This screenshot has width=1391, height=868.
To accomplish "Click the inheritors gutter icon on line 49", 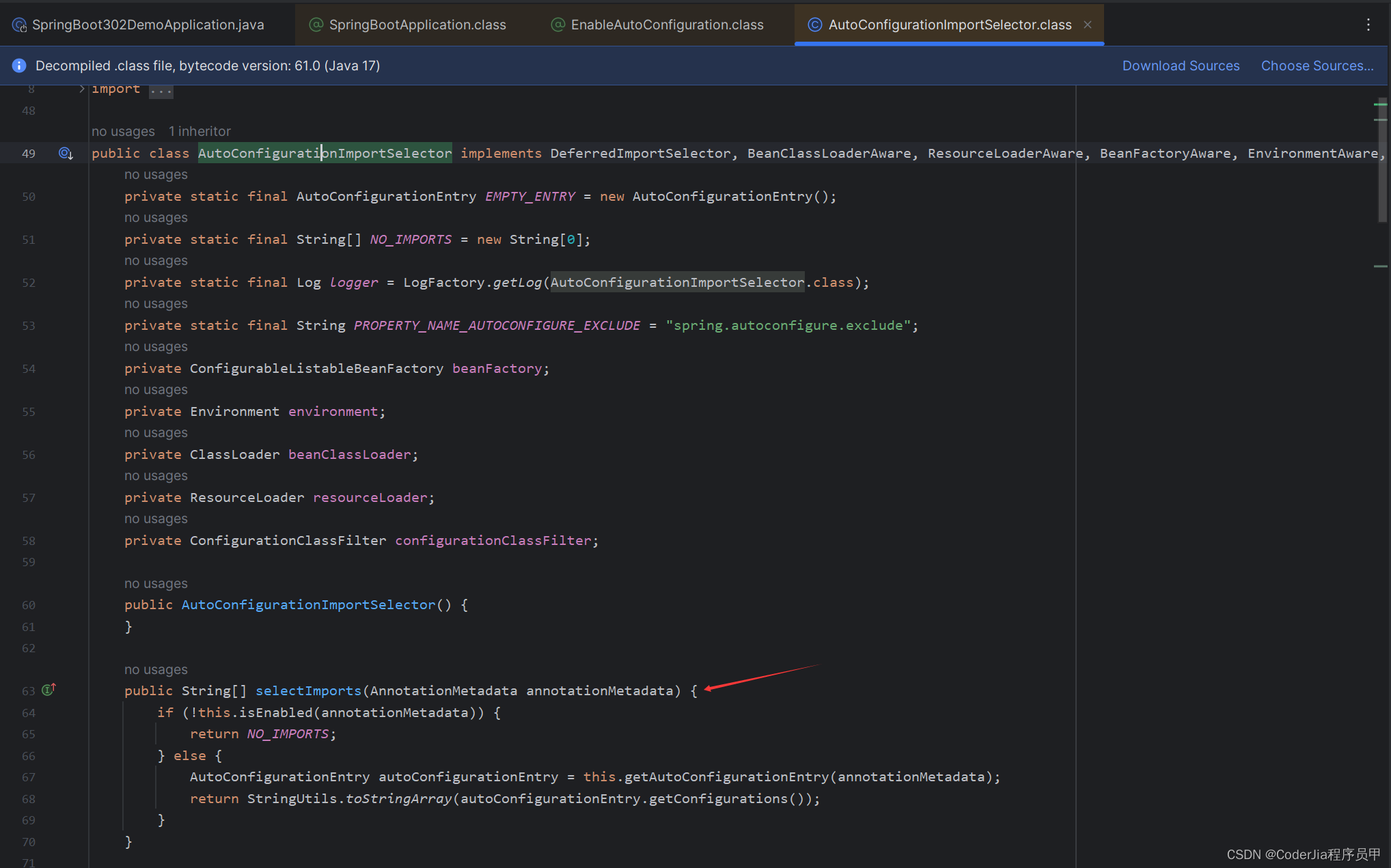I will (66, 154).
